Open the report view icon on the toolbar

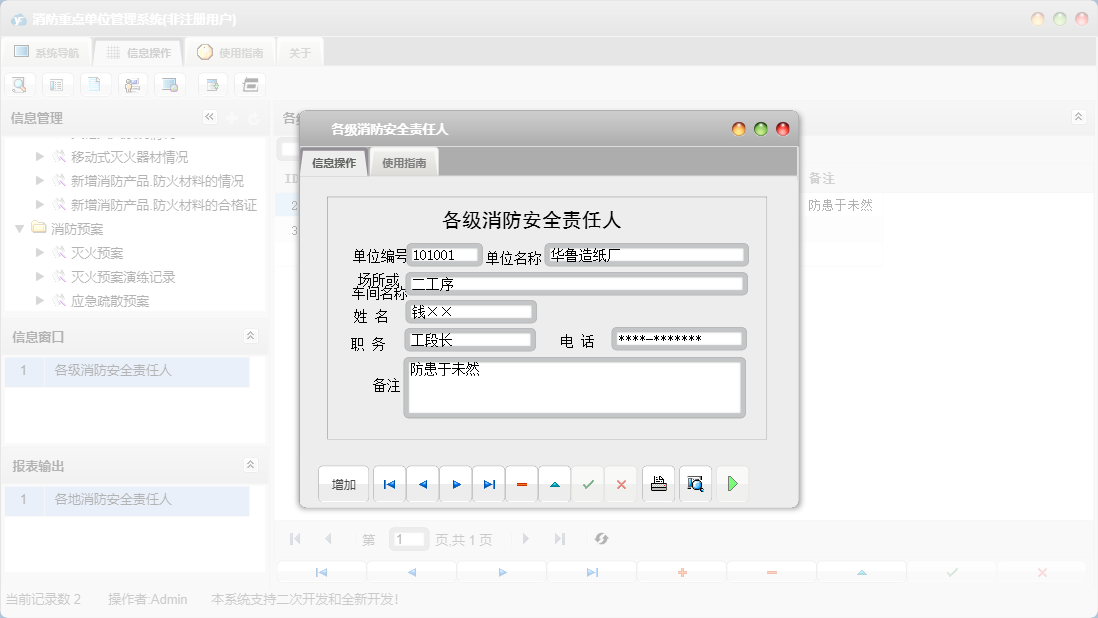click(57, 84)
